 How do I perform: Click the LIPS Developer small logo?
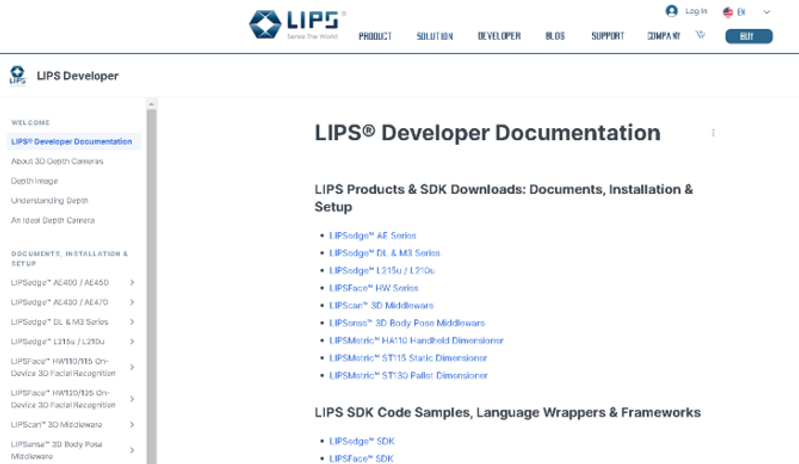[x=17, y=75]
